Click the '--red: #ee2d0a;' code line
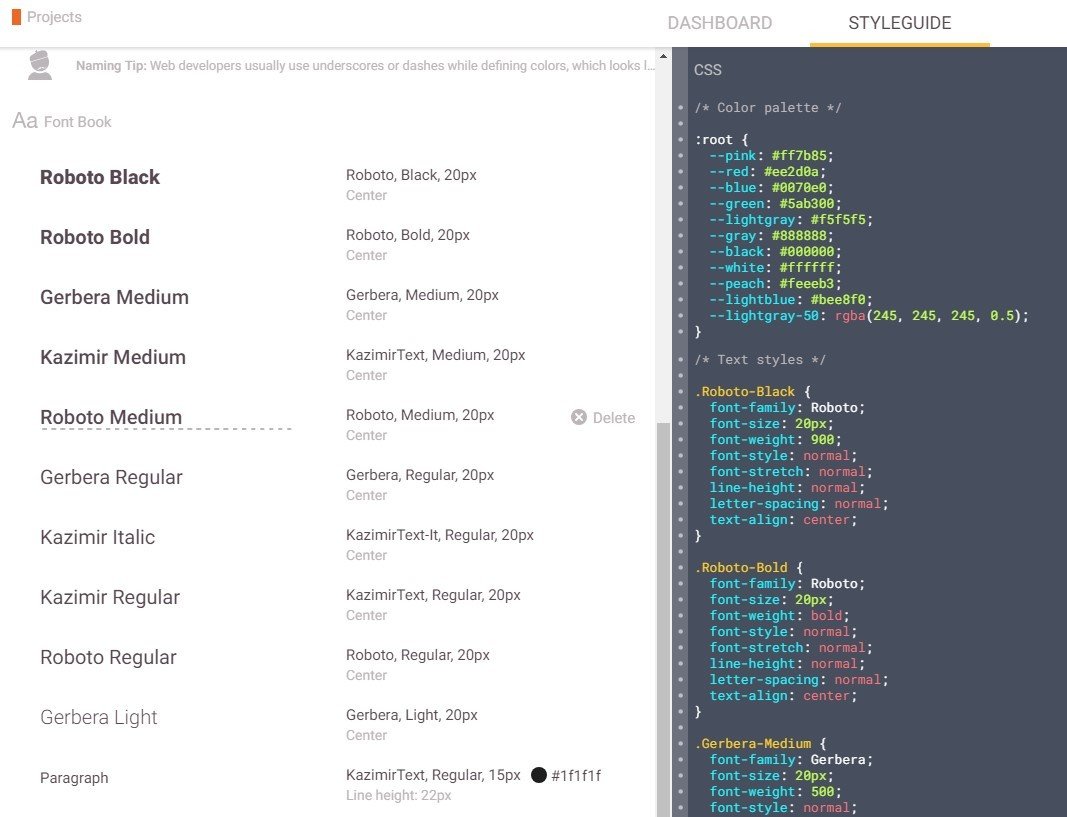This screenshot has width=1067, height=817. click(768, 171)
